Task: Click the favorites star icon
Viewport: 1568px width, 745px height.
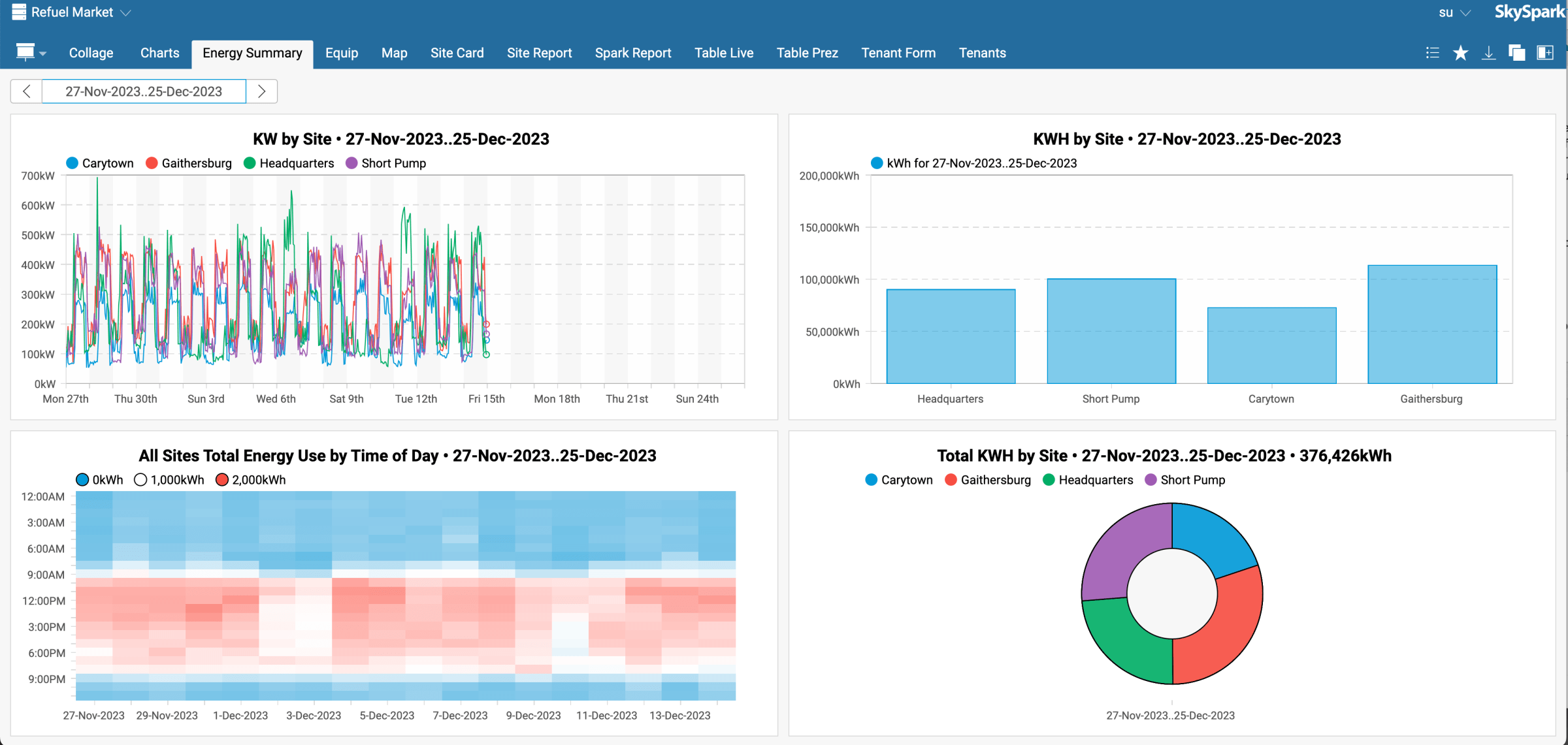Action: (1460, 53)
